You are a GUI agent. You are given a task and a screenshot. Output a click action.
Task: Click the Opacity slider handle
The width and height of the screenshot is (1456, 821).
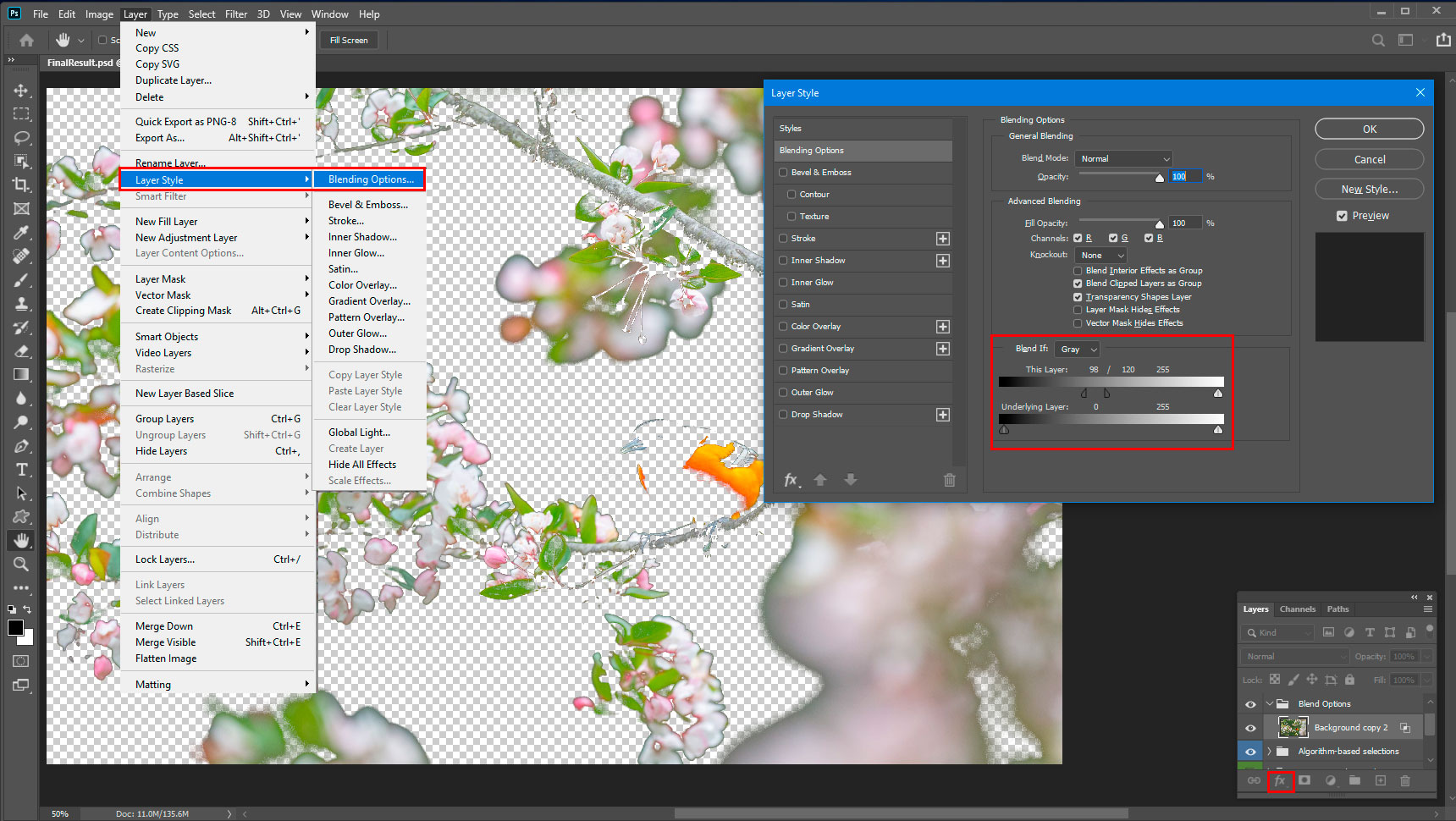click(1160, 178)
